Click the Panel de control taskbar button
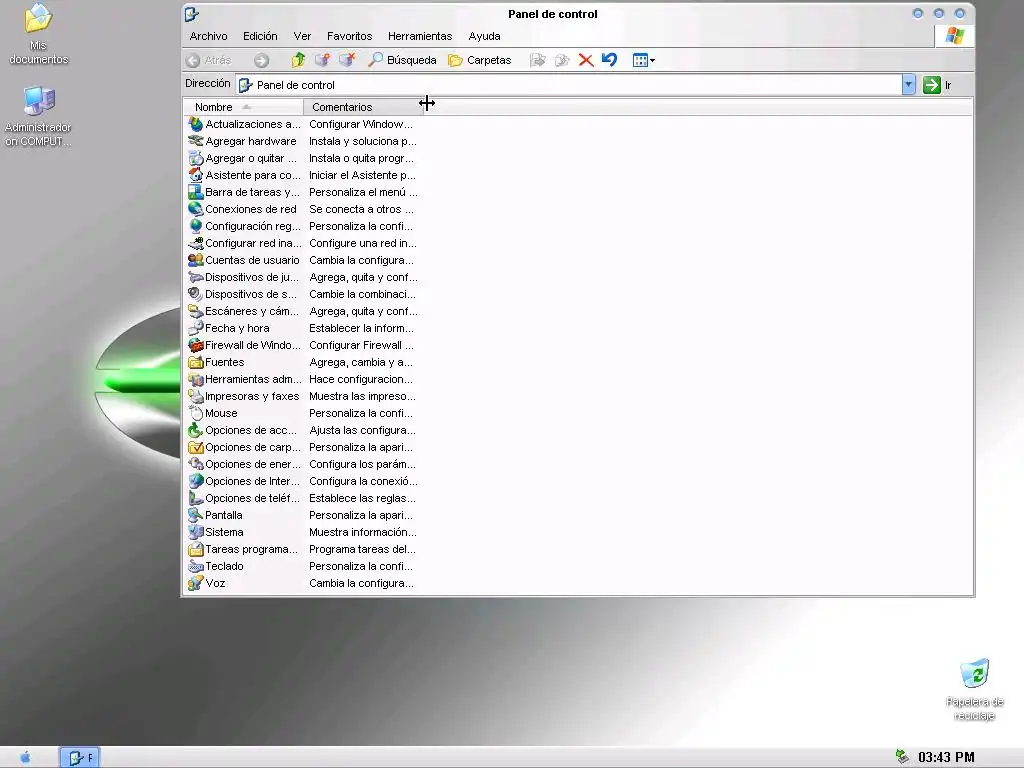1024x768 pixels. pyautogui.click(x=79, y=758)
